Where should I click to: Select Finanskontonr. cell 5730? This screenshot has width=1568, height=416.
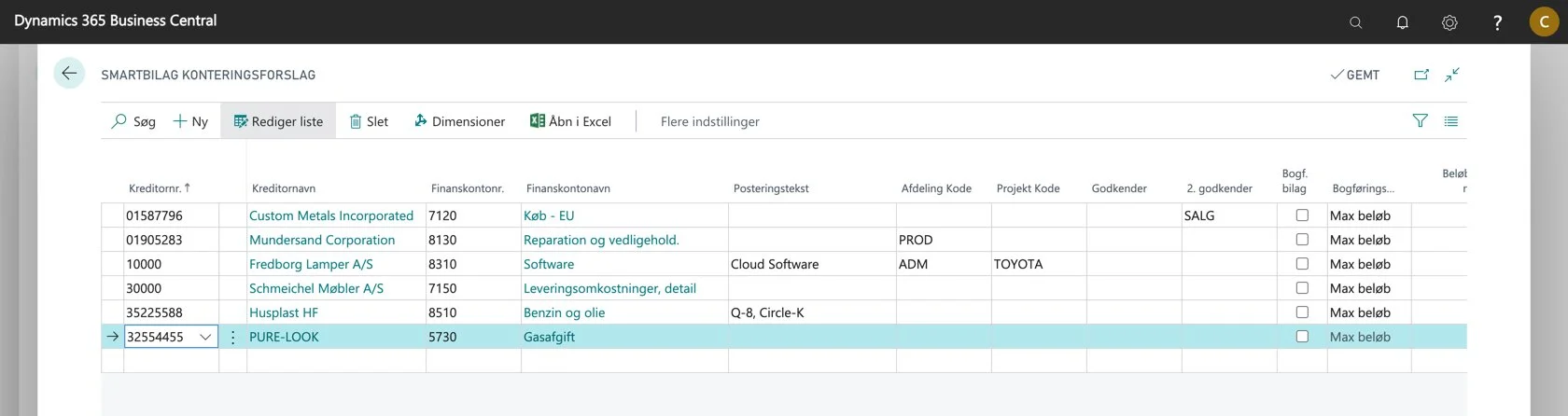tap(473, 337)
